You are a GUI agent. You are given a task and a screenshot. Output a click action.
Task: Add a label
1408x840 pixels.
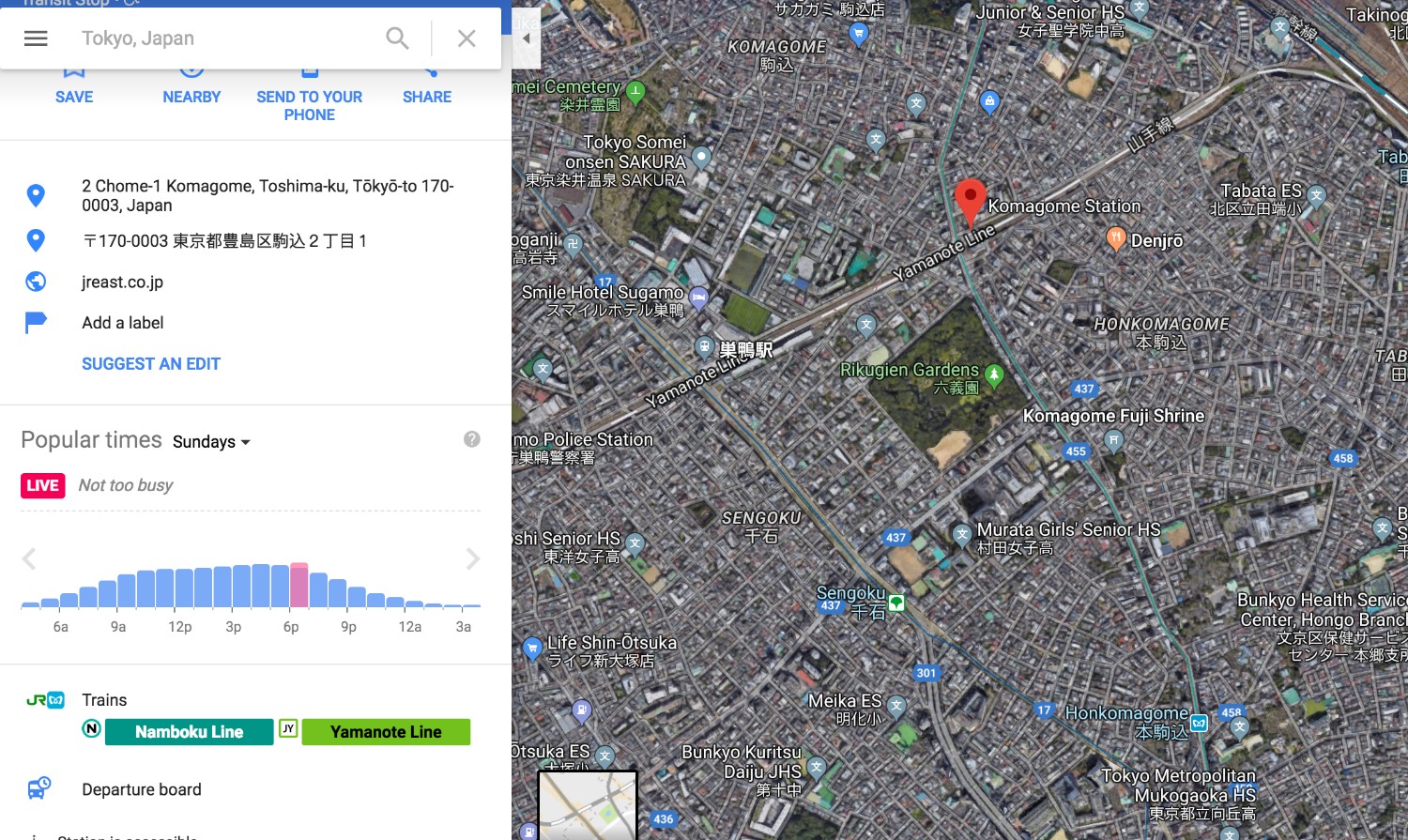pyautogui.click(x=122, y=323)
